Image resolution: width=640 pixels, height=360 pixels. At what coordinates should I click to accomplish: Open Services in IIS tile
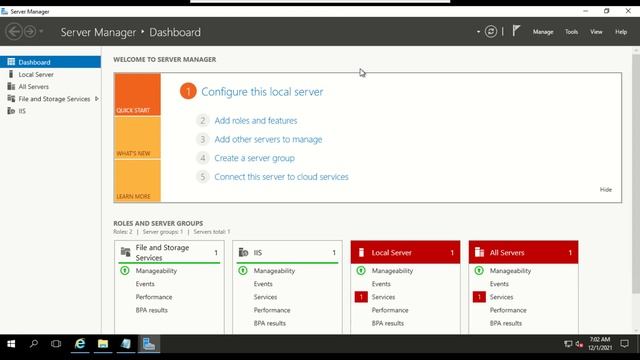coord(265,297)
